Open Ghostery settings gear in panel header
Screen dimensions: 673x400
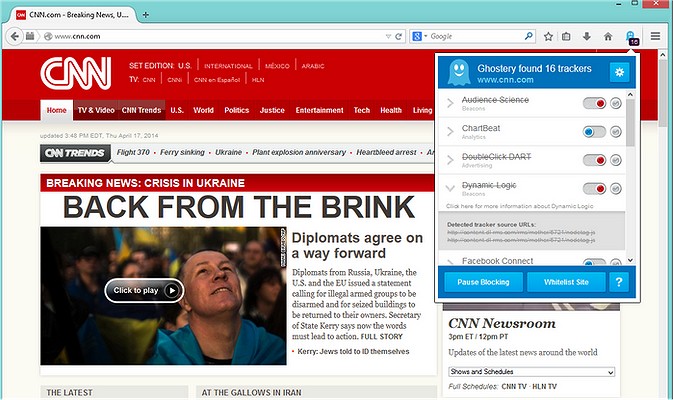coord(619,72)
